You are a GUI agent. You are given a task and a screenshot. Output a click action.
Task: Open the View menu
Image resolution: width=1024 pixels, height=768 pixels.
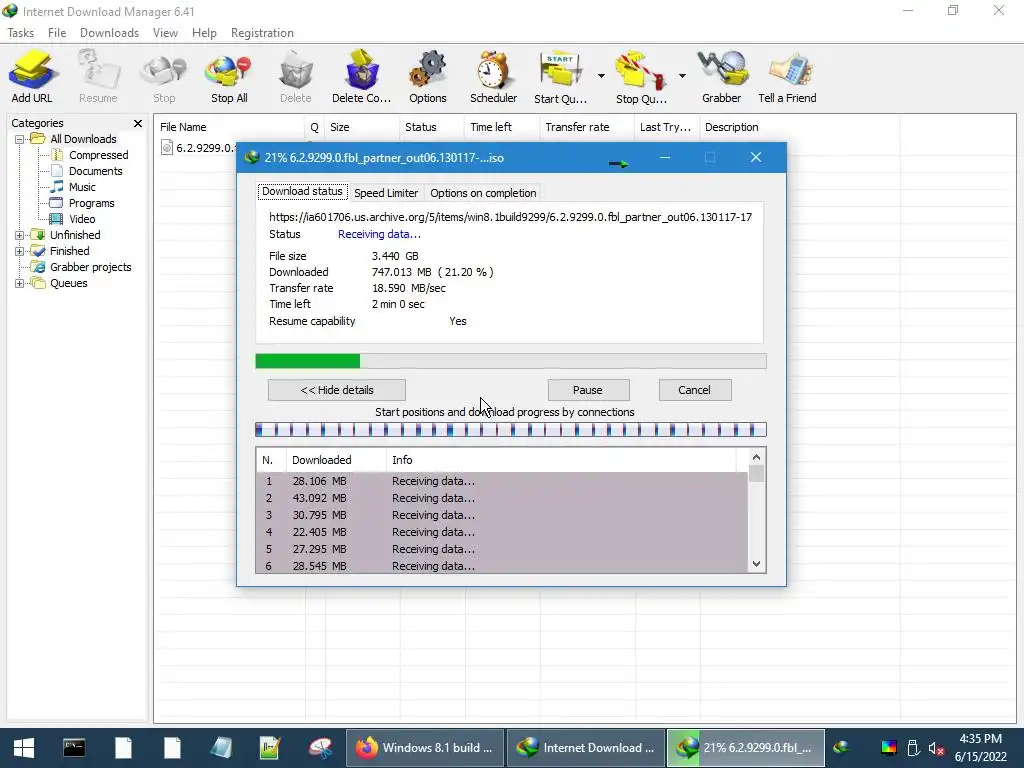pyautogui.click(x=165, y=33)
